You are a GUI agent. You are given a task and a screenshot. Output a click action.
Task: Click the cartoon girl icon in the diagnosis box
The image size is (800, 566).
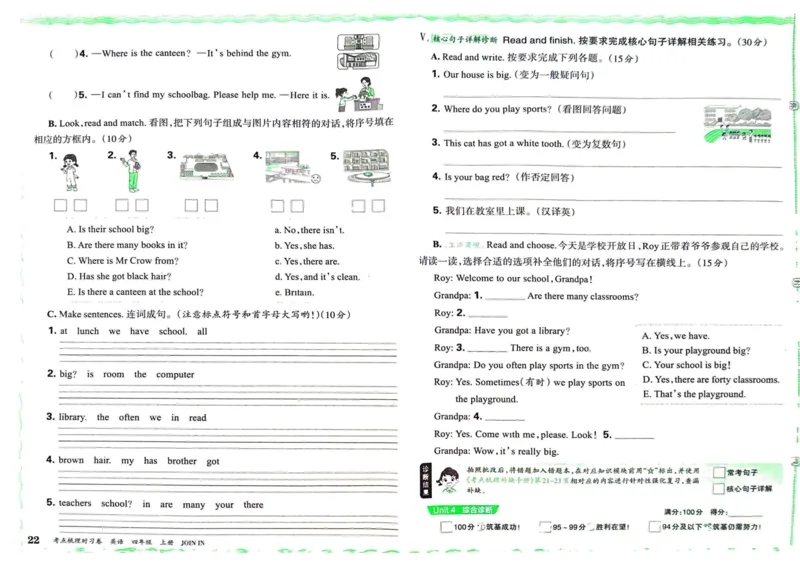[x=448, y=480]
